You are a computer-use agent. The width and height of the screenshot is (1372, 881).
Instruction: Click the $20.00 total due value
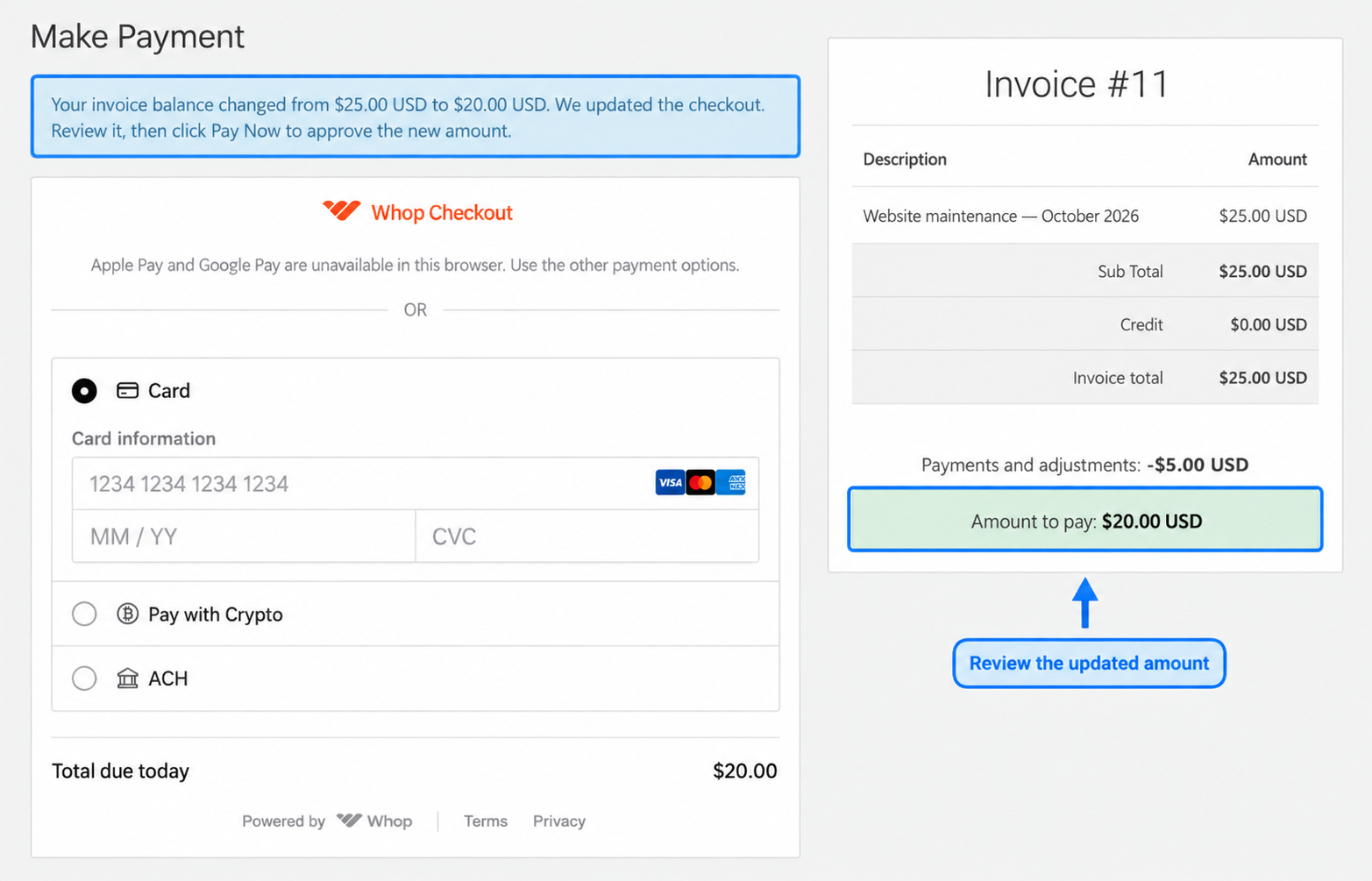[745, 771]
